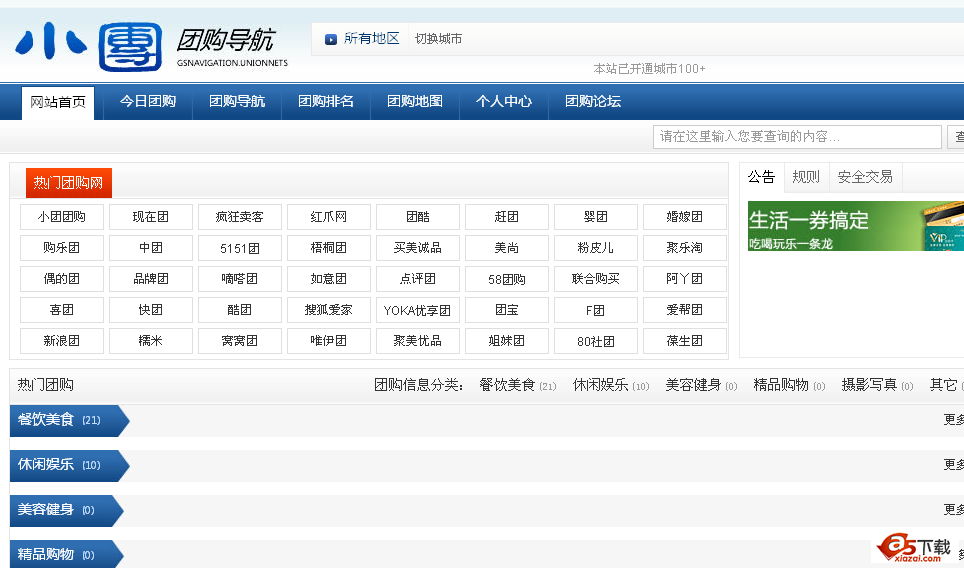Viewport: 964px width, 568px height.
Task: Open the 赶团 site button
Action: [x=507, y=217]
